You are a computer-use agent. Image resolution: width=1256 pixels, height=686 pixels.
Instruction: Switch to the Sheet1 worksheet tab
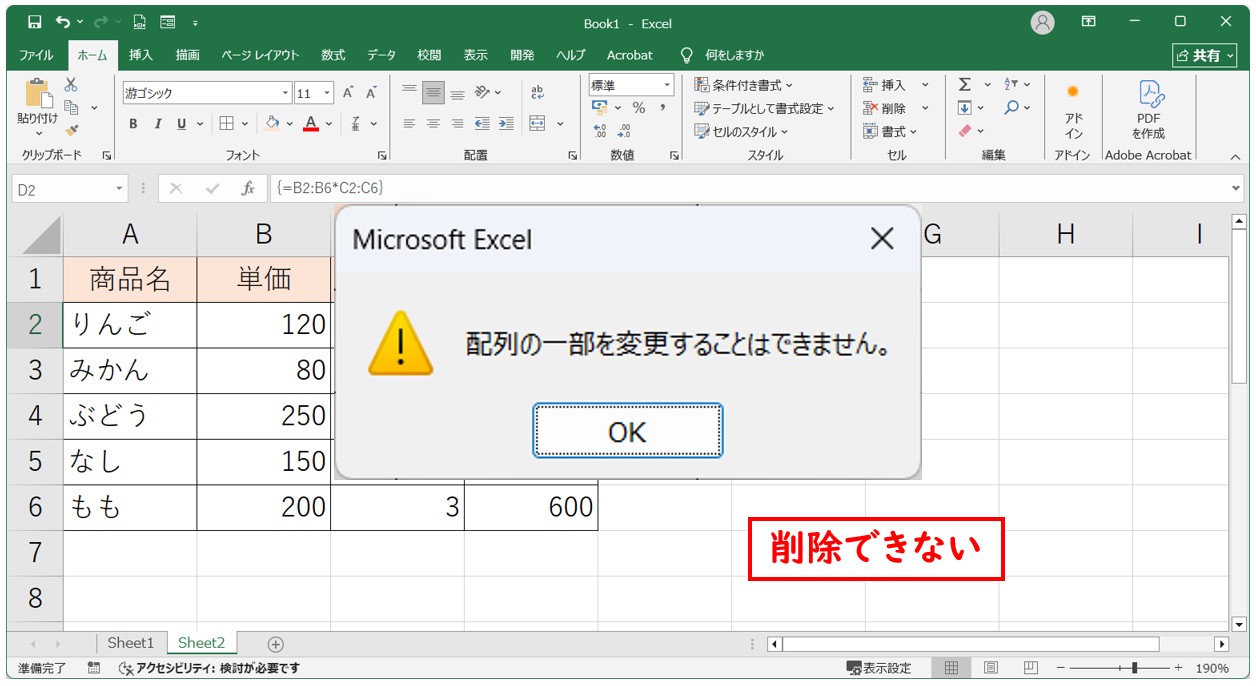click(x=131, y=643)
